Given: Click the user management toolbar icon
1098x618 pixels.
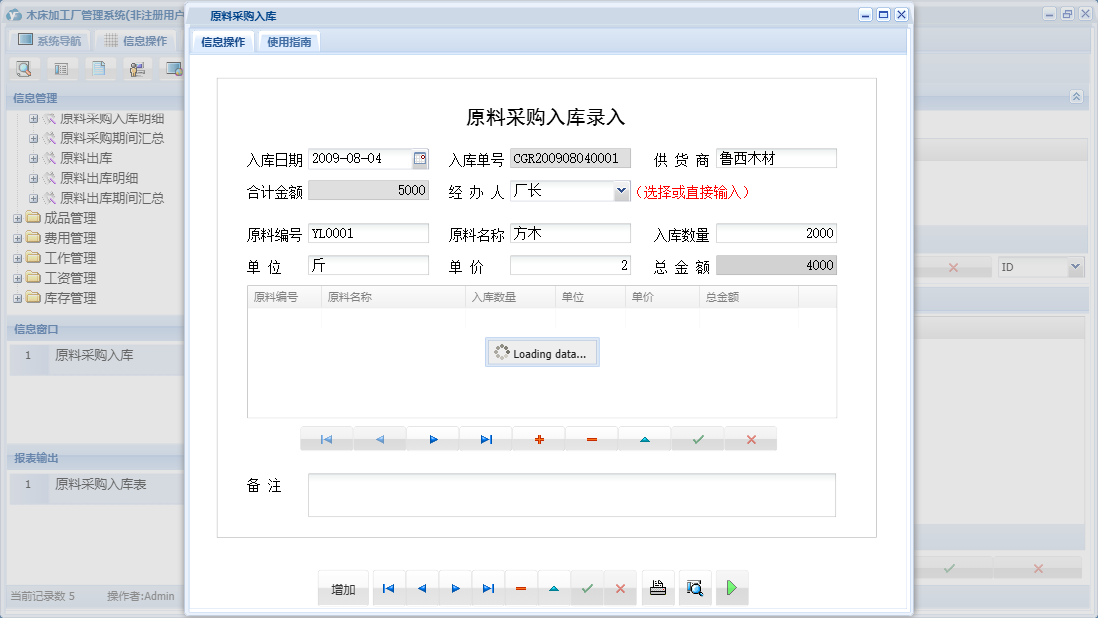Looking at the screenshot, I should (137, 68).
